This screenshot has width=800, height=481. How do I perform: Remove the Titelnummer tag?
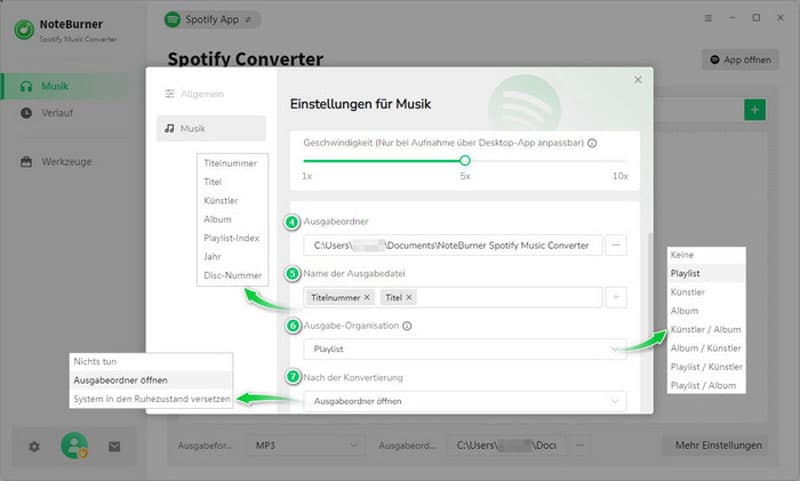(367, 297)
